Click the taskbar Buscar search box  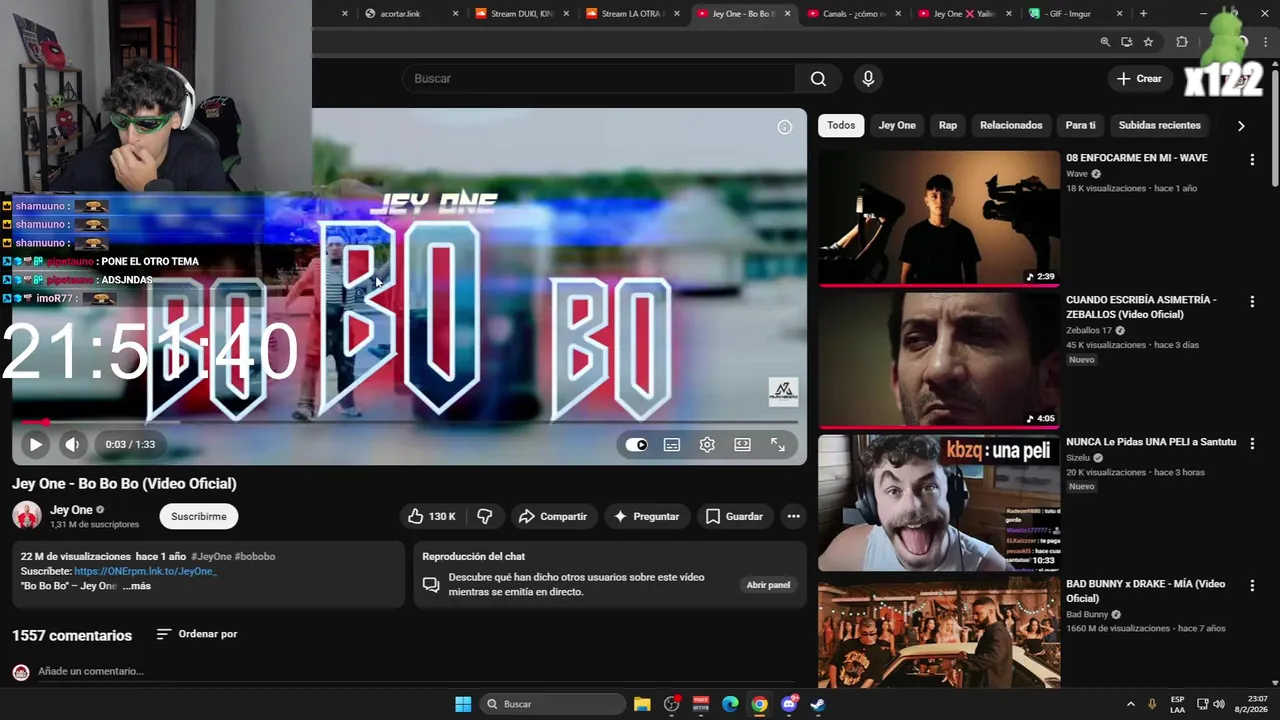click(x=553, y=704)
